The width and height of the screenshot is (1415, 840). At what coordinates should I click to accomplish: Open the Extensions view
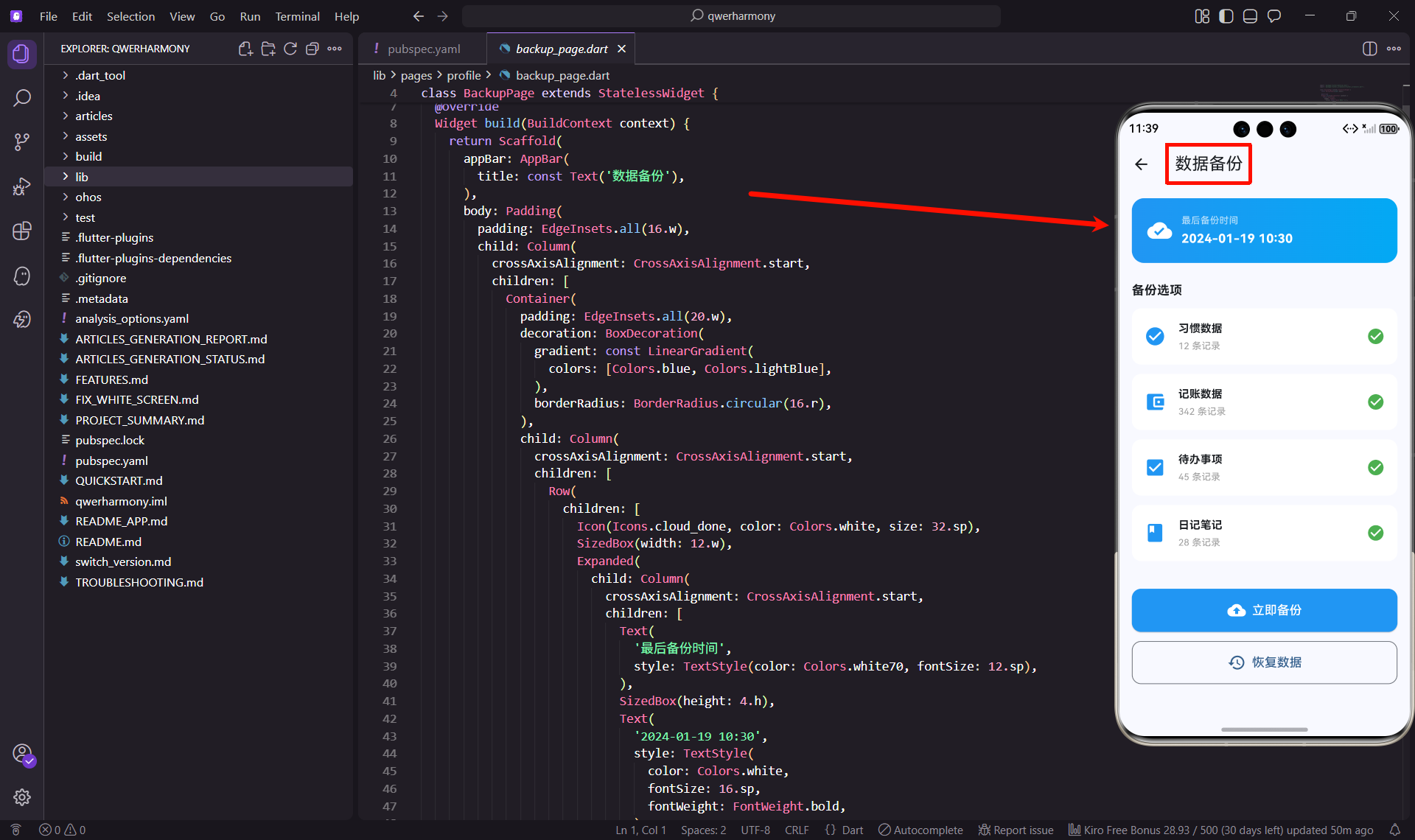22,231
